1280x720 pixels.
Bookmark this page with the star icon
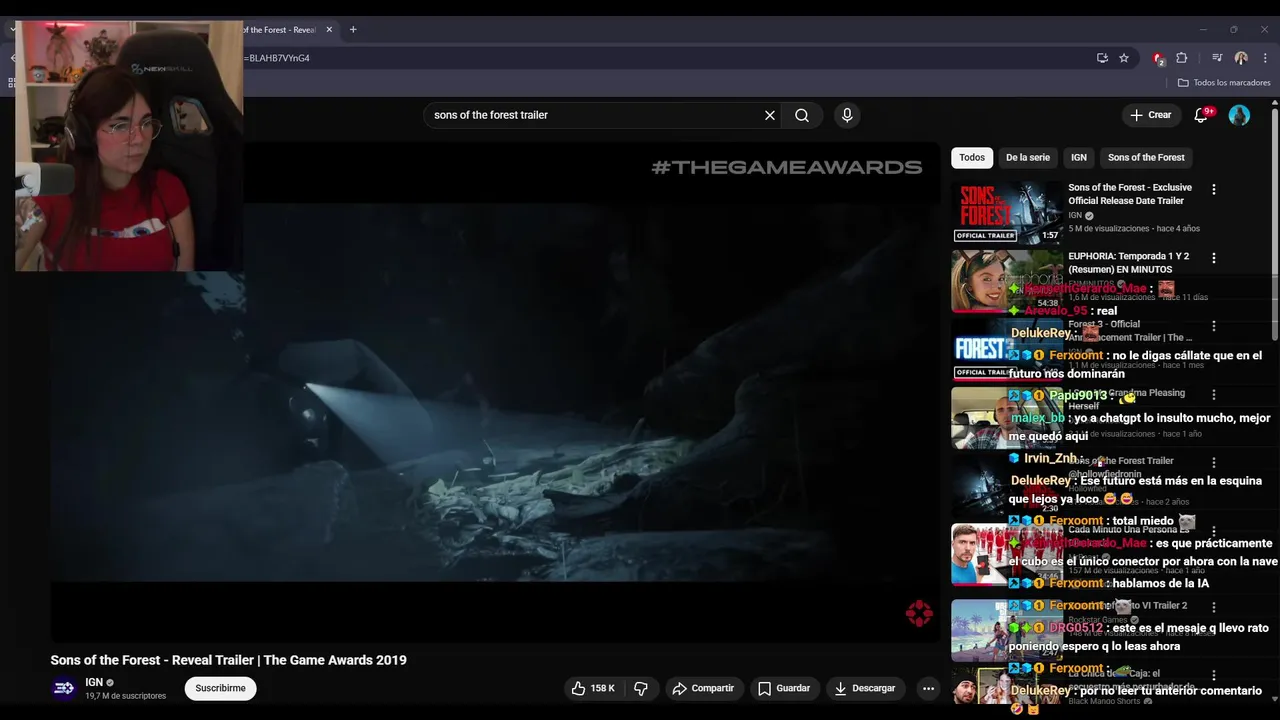click(x=1124, y=58)
